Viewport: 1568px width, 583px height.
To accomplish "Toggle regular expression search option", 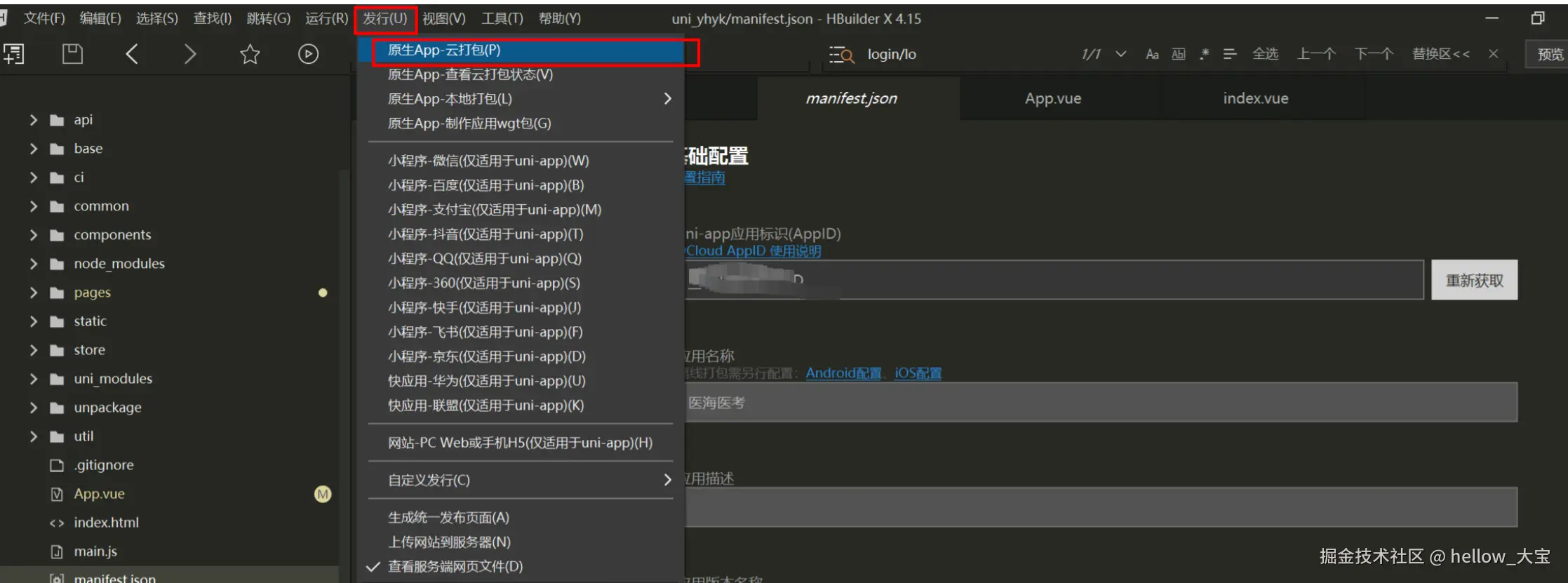I will [x=1205, y=54].
